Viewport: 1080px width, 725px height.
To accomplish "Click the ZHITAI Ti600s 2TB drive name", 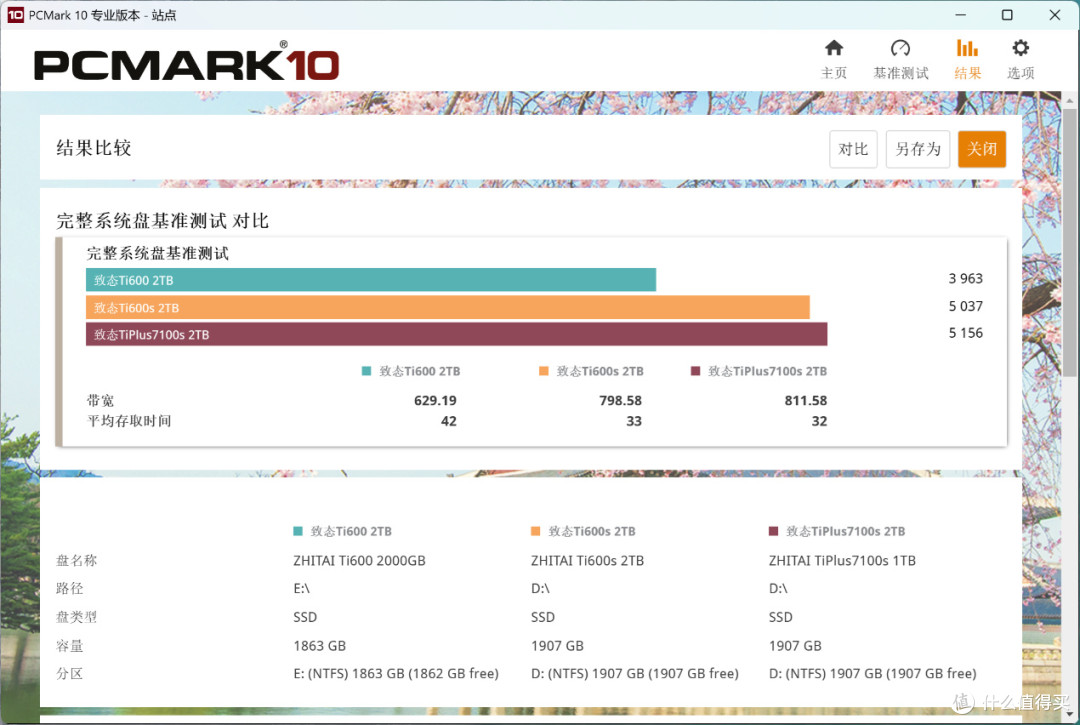I will [x=587, y=560].
